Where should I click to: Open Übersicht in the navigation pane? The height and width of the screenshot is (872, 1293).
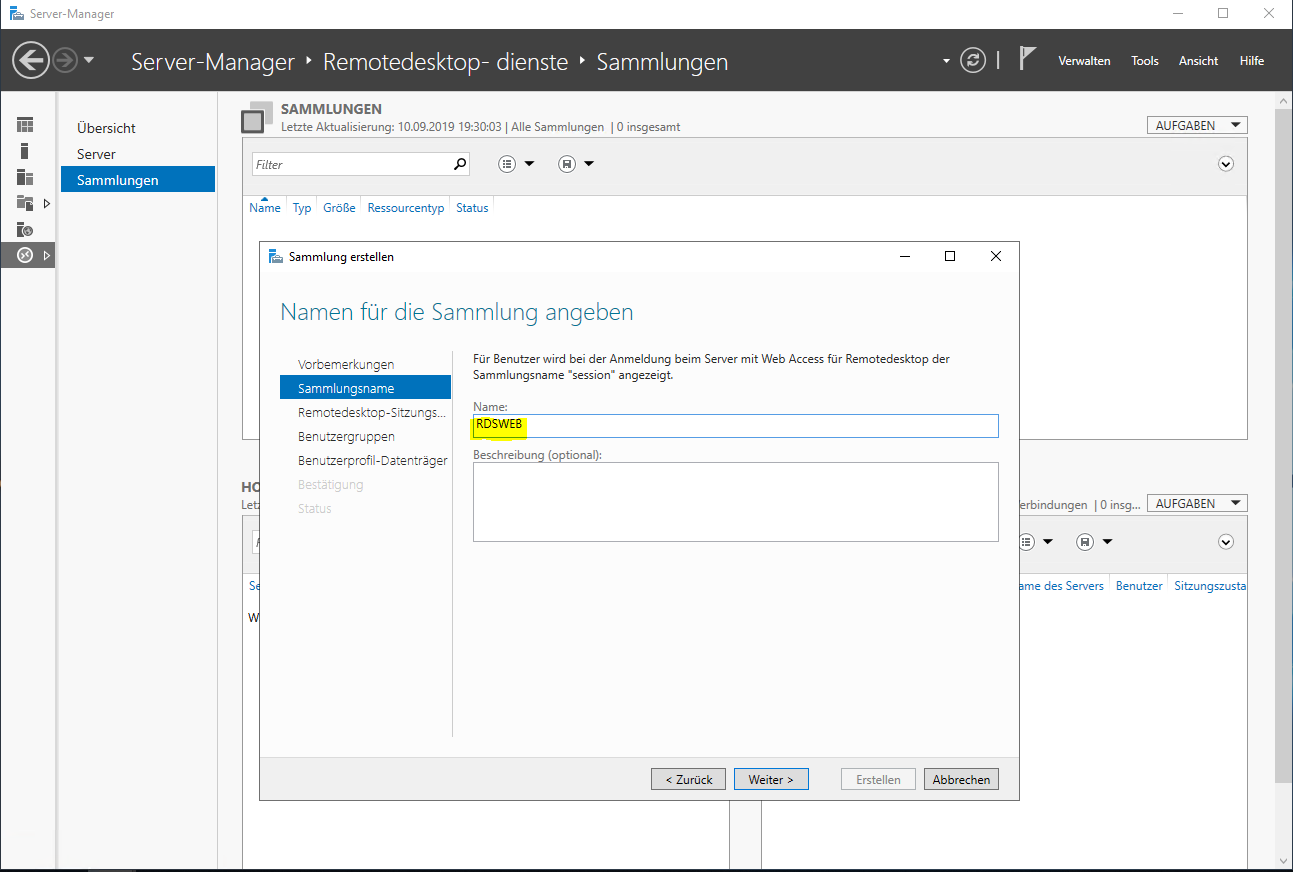tap(106, 128)
